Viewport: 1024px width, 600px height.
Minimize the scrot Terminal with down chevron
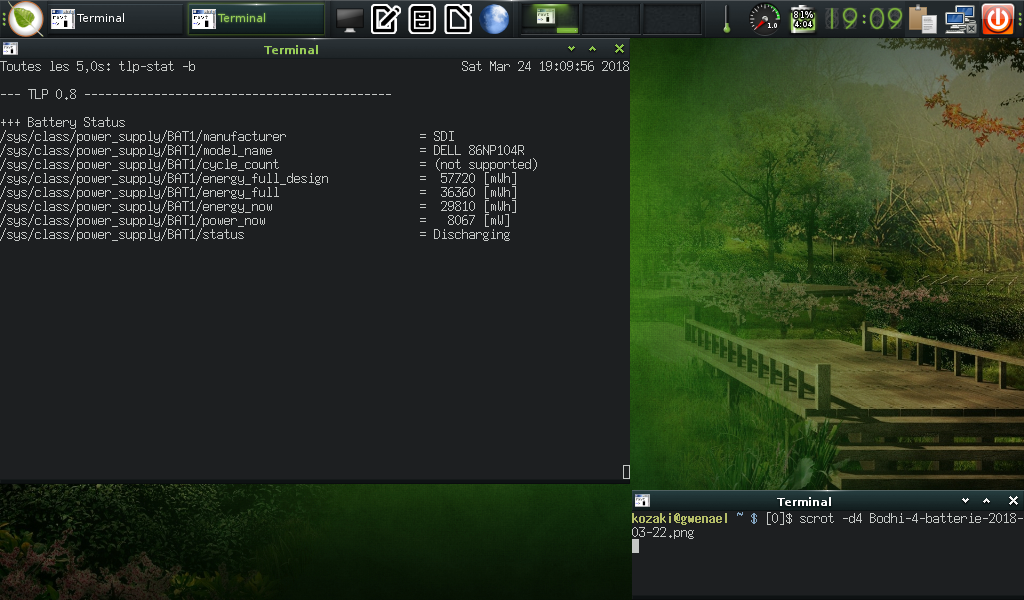point(965,501)
